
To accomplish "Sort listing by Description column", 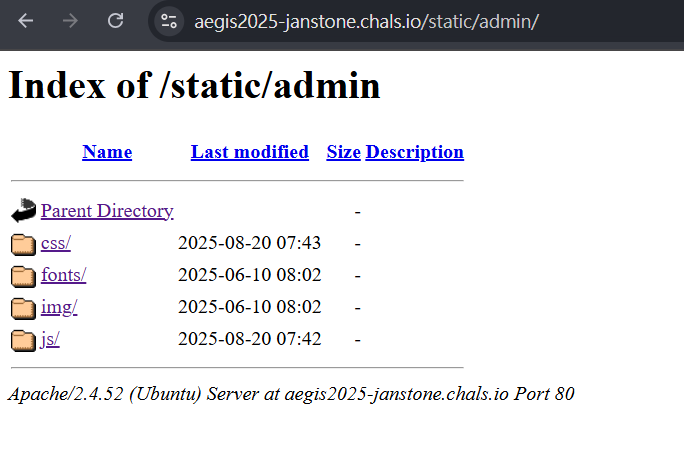I will click(x=414, y=152).
